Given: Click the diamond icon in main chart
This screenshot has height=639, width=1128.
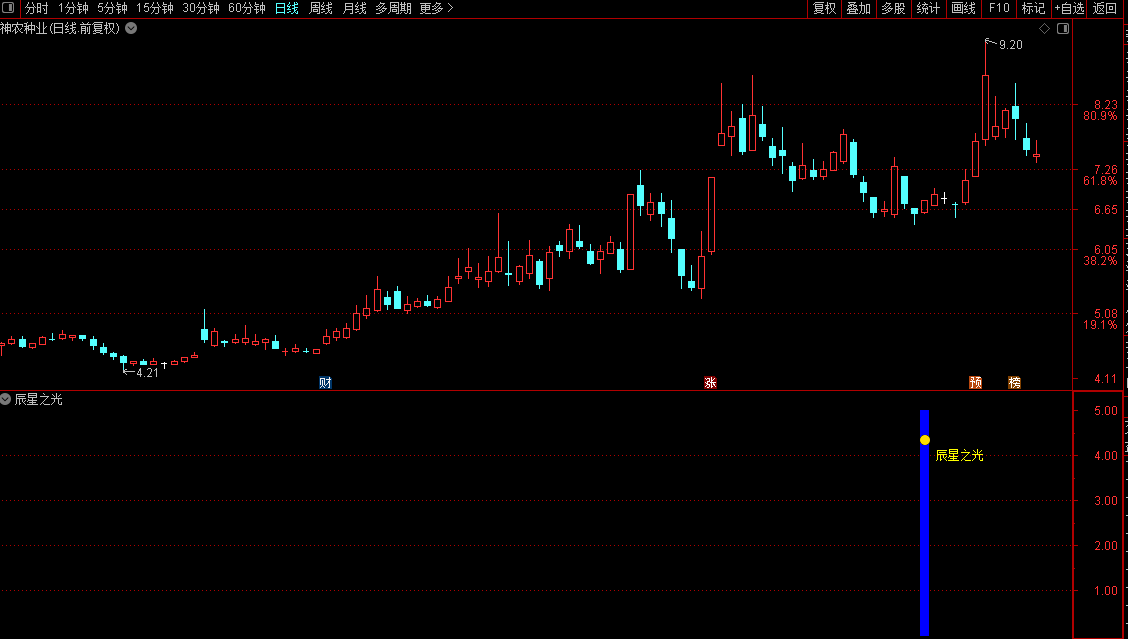Looking at the screenshot, I should coord(1045,28).
